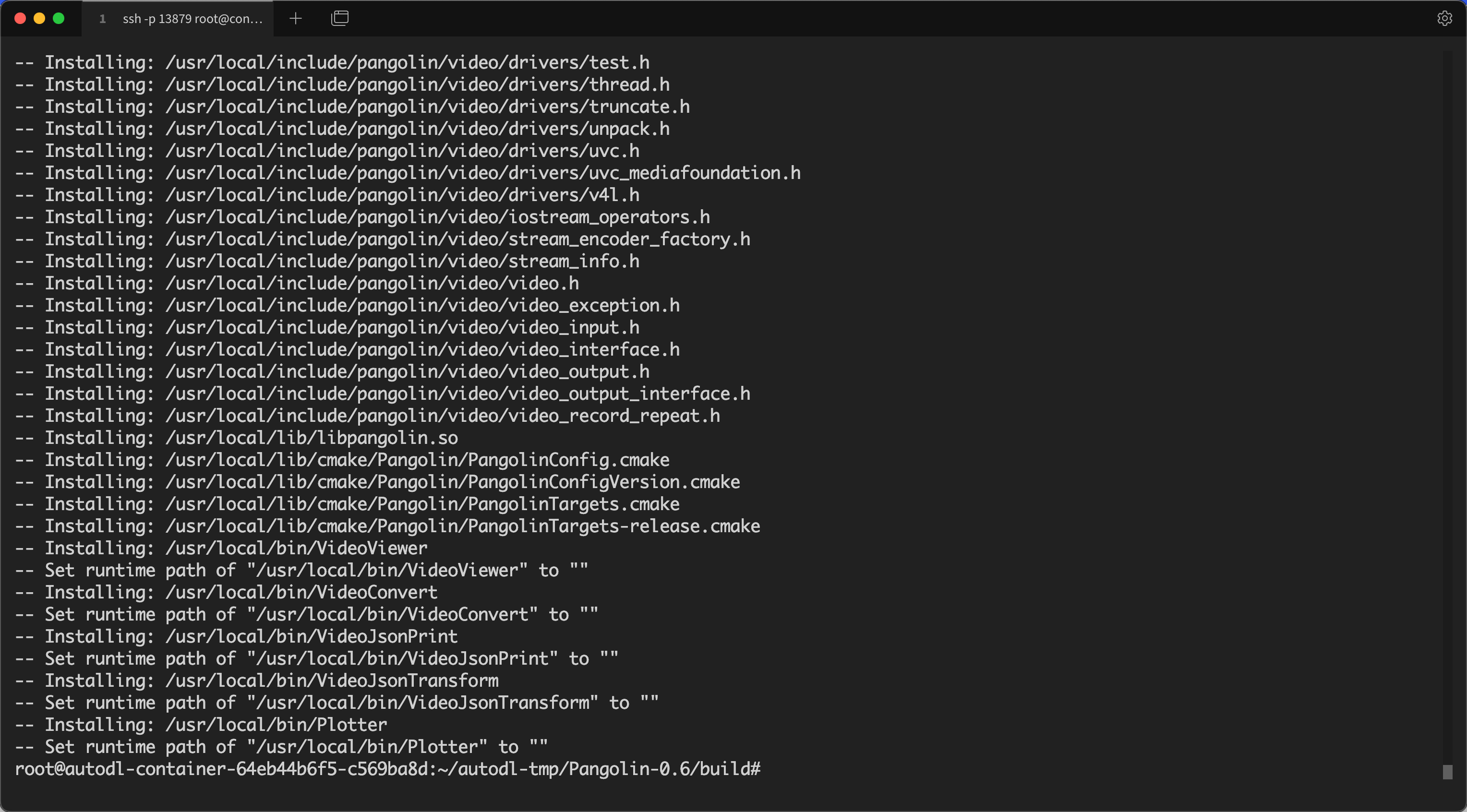Click the line installing drivers/thread.h
Viewport: 1467px width, 812px height.
342,84
